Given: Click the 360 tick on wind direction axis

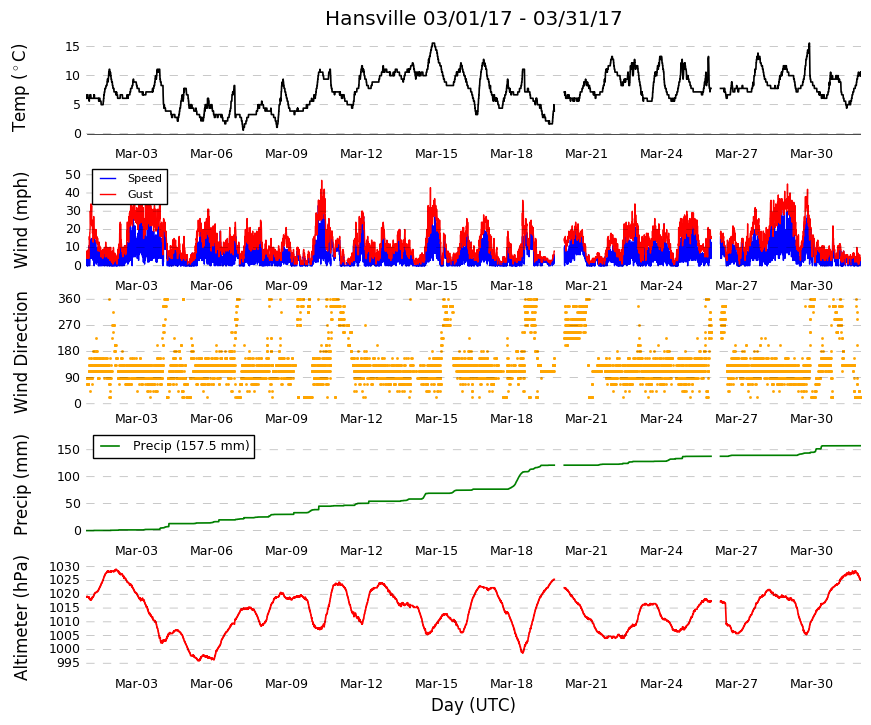Looking at the screenshot, I should pyautogui.click(x=69, y=299).
